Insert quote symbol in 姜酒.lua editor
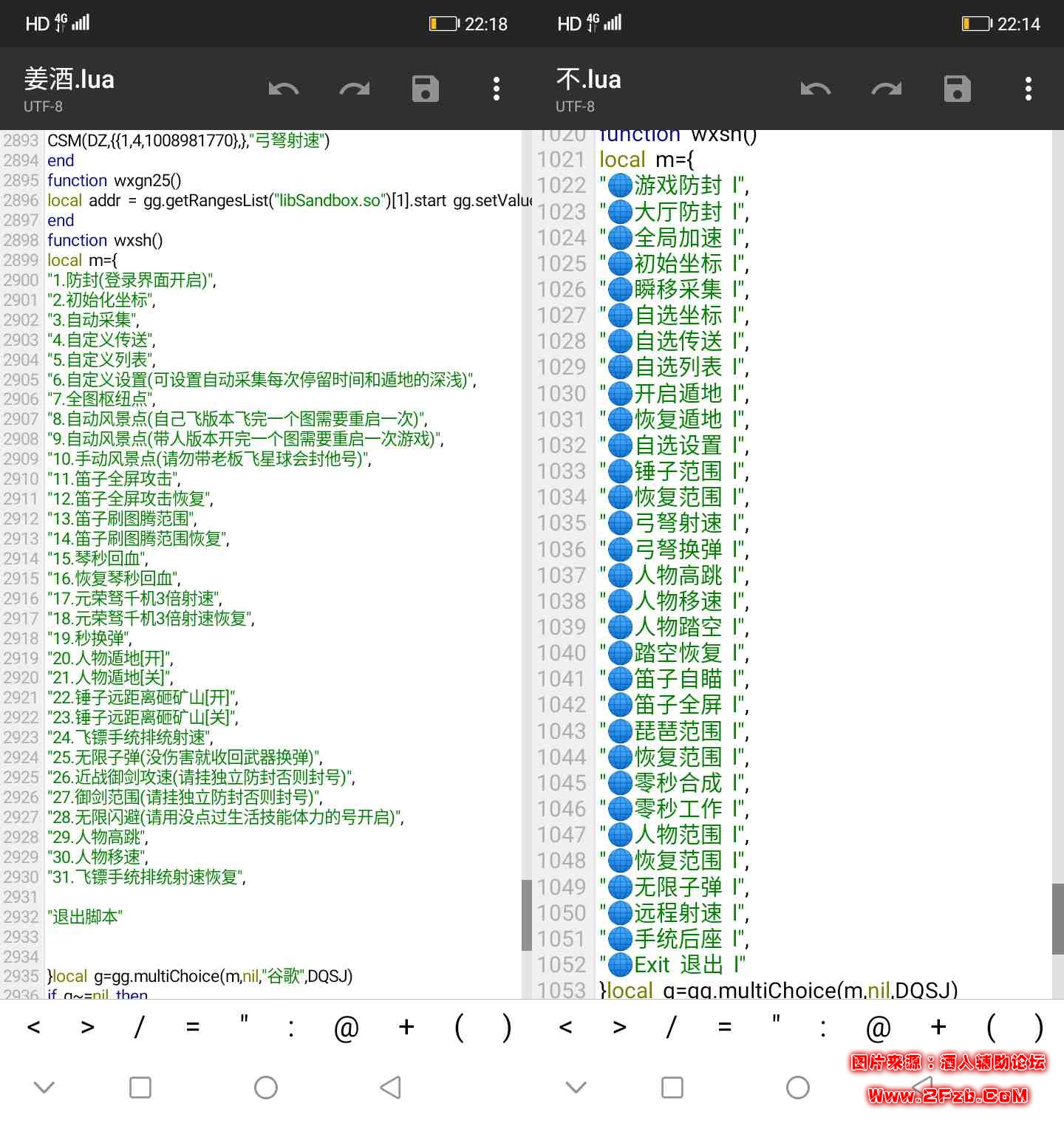This screenshot has height=1123, width=1064. [244, 1020]
